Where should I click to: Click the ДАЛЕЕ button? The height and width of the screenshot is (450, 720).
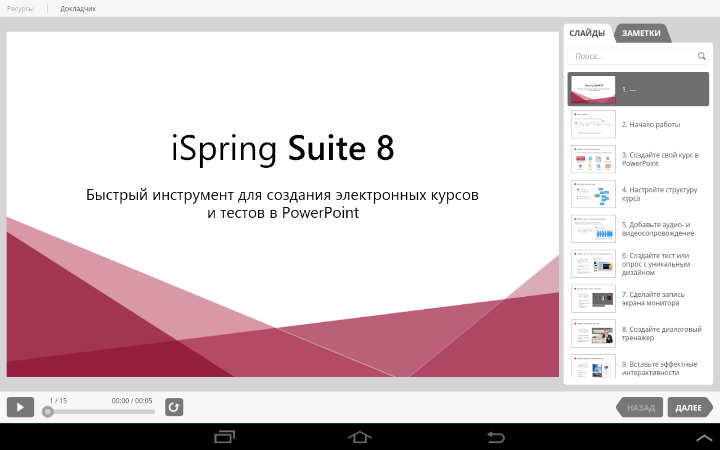pos(688,407)
